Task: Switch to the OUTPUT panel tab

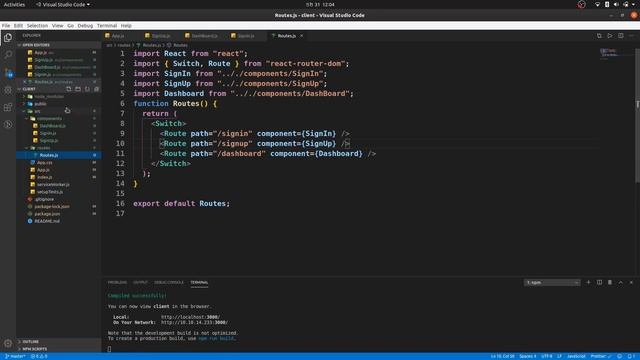Action: click(140, 282)
